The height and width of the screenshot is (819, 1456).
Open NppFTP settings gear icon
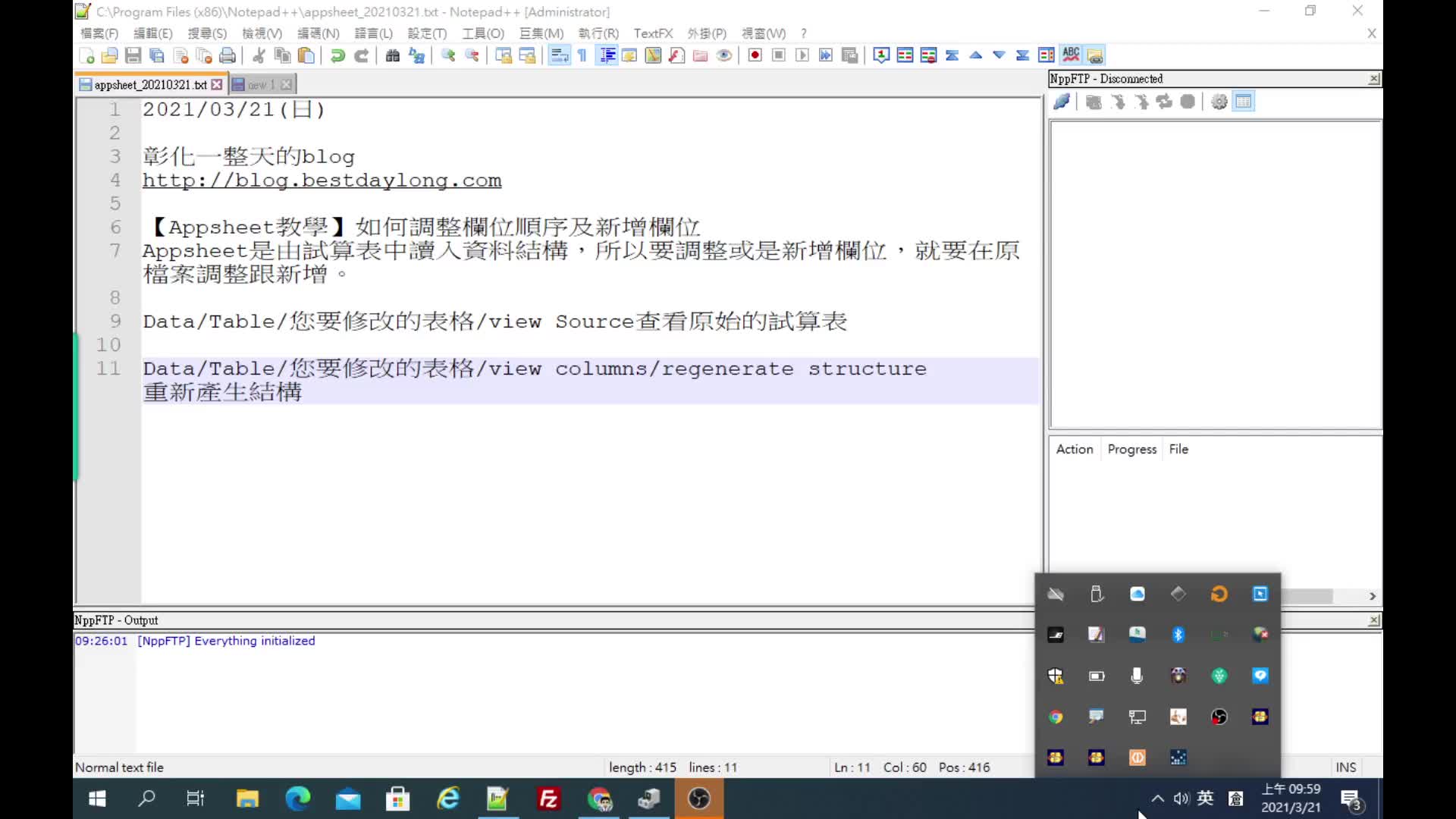[1219, 102]
